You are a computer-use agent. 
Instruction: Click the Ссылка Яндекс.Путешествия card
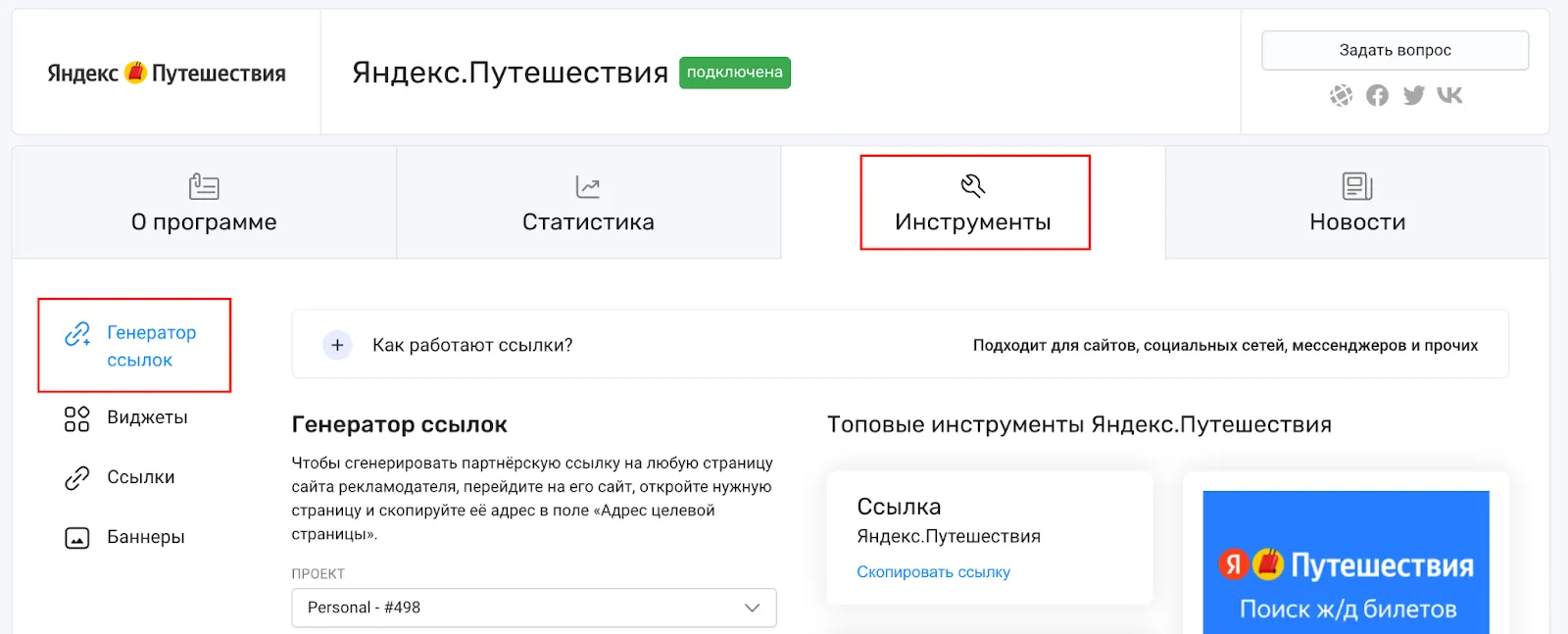point(990,538)
